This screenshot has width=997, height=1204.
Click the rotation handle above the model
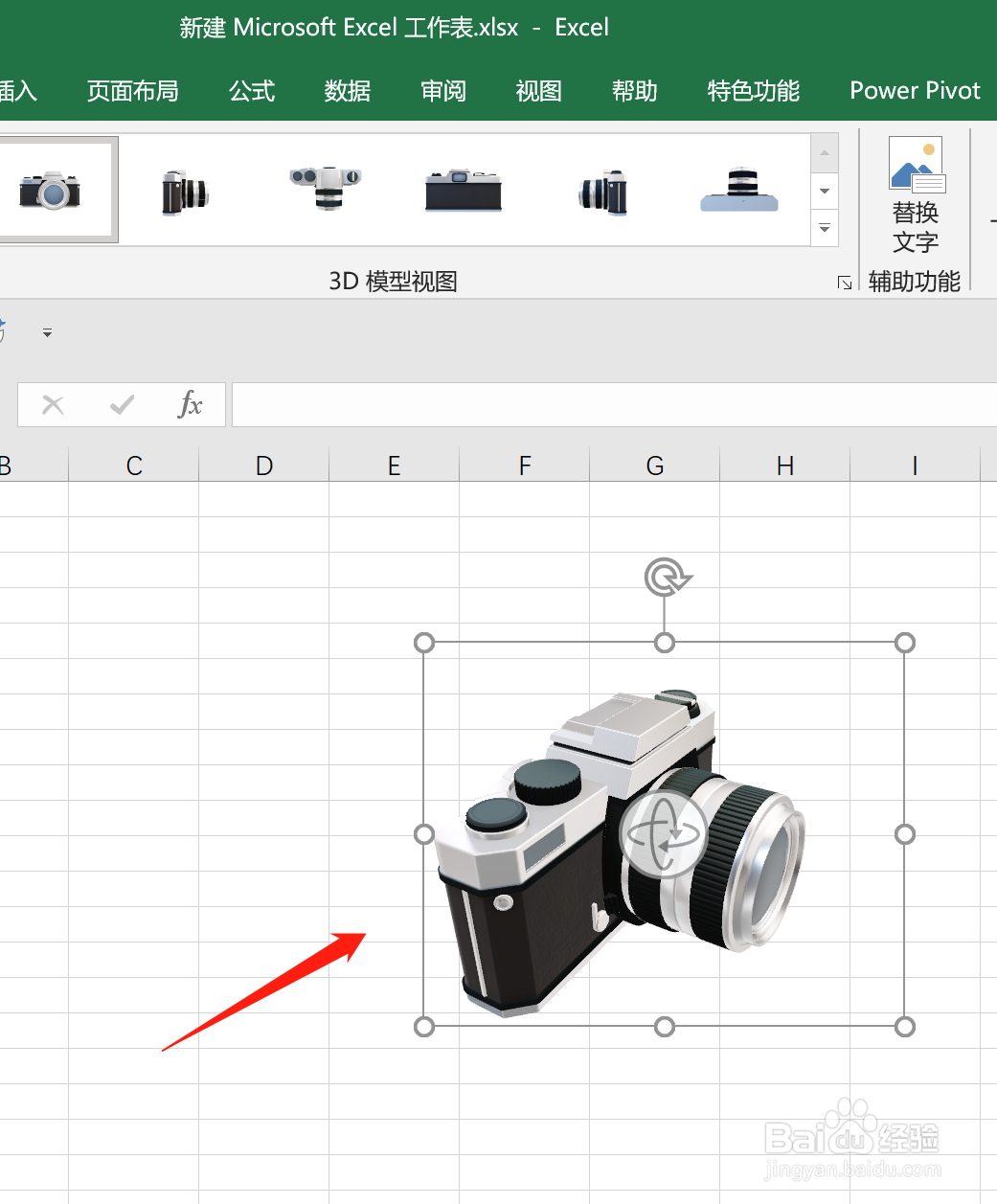[668, 578]
